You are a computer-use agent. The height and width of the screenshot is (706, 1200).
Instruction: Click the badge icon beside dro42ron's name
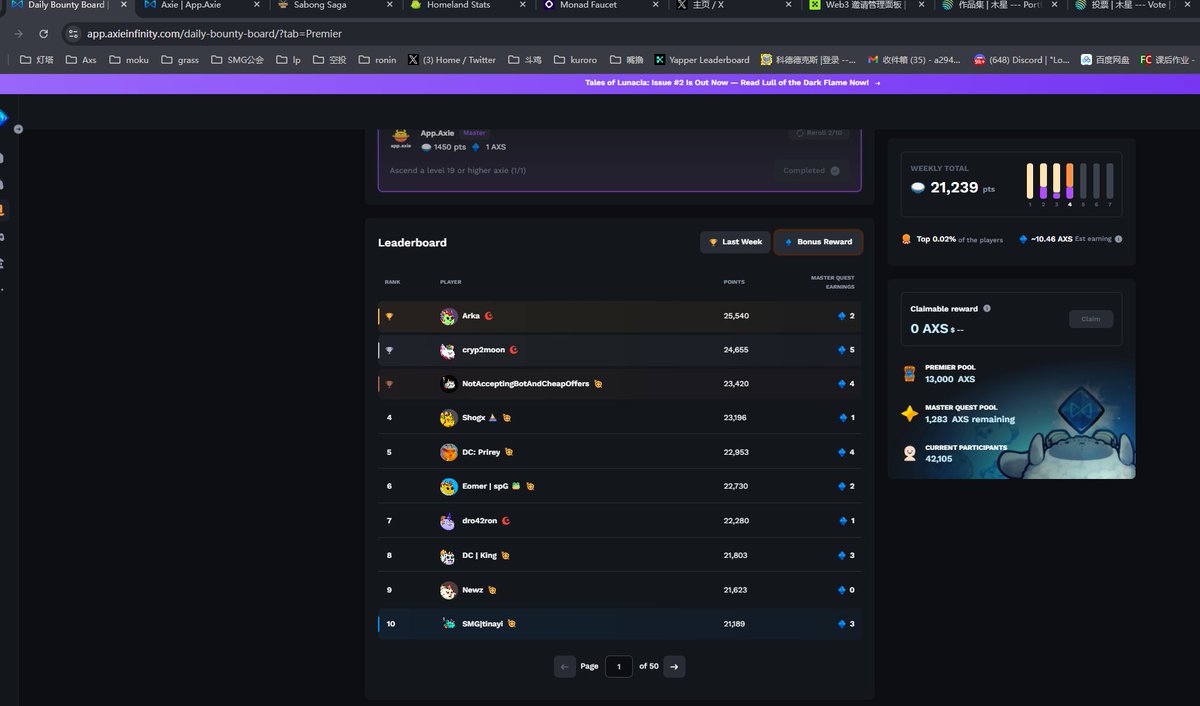[506, 521]
